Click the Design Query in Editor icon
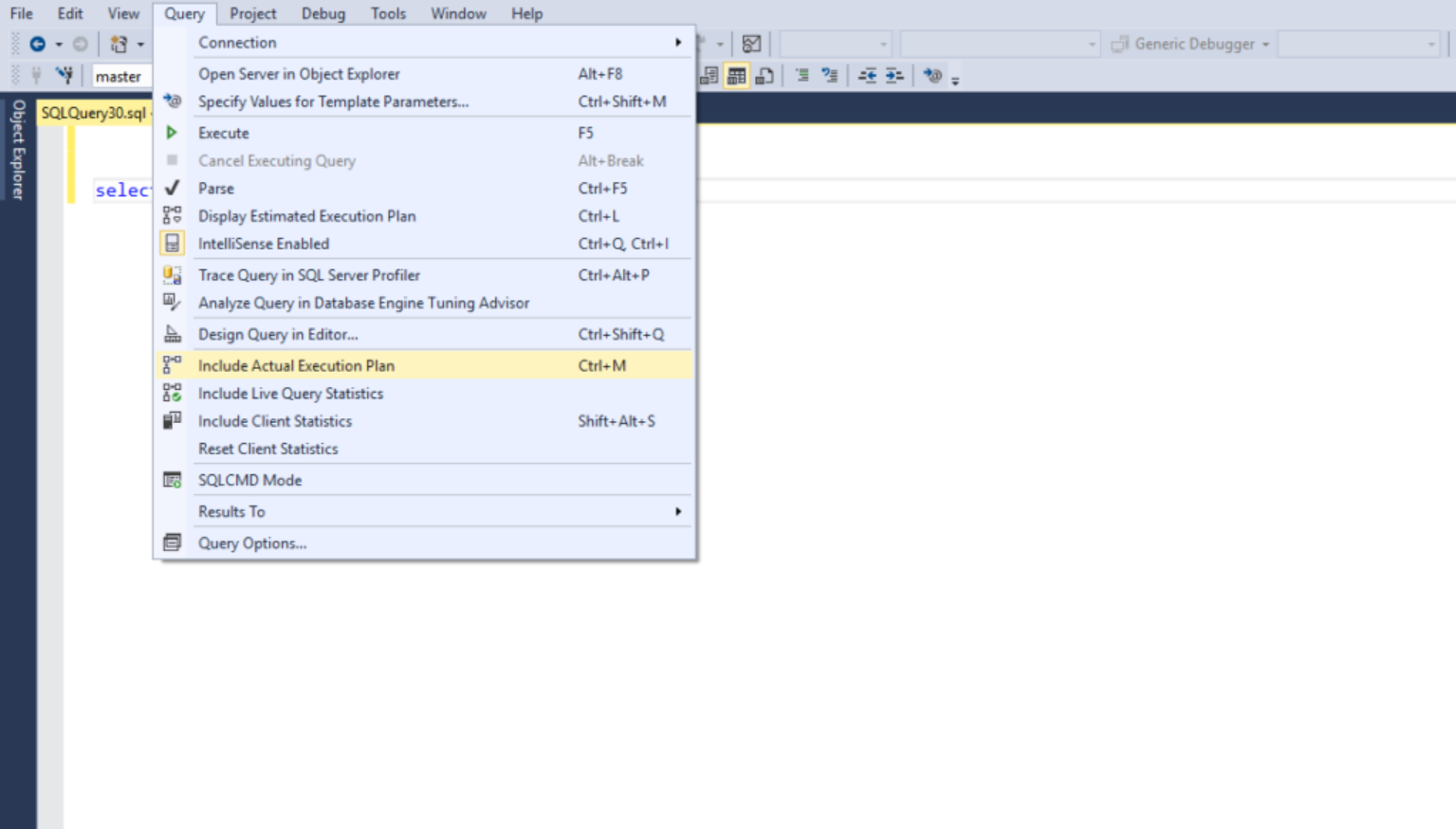 172,334
